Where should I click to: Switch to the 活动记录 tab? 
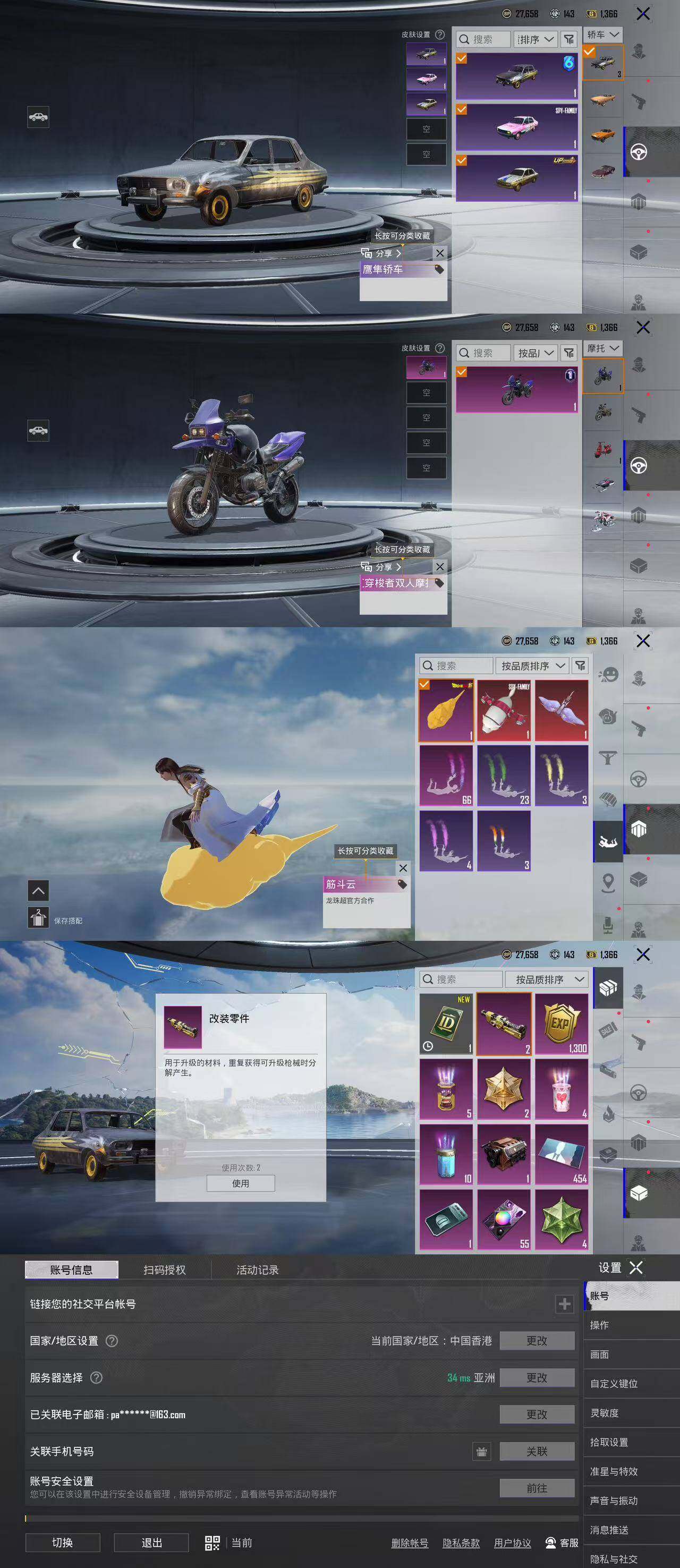258,1269
